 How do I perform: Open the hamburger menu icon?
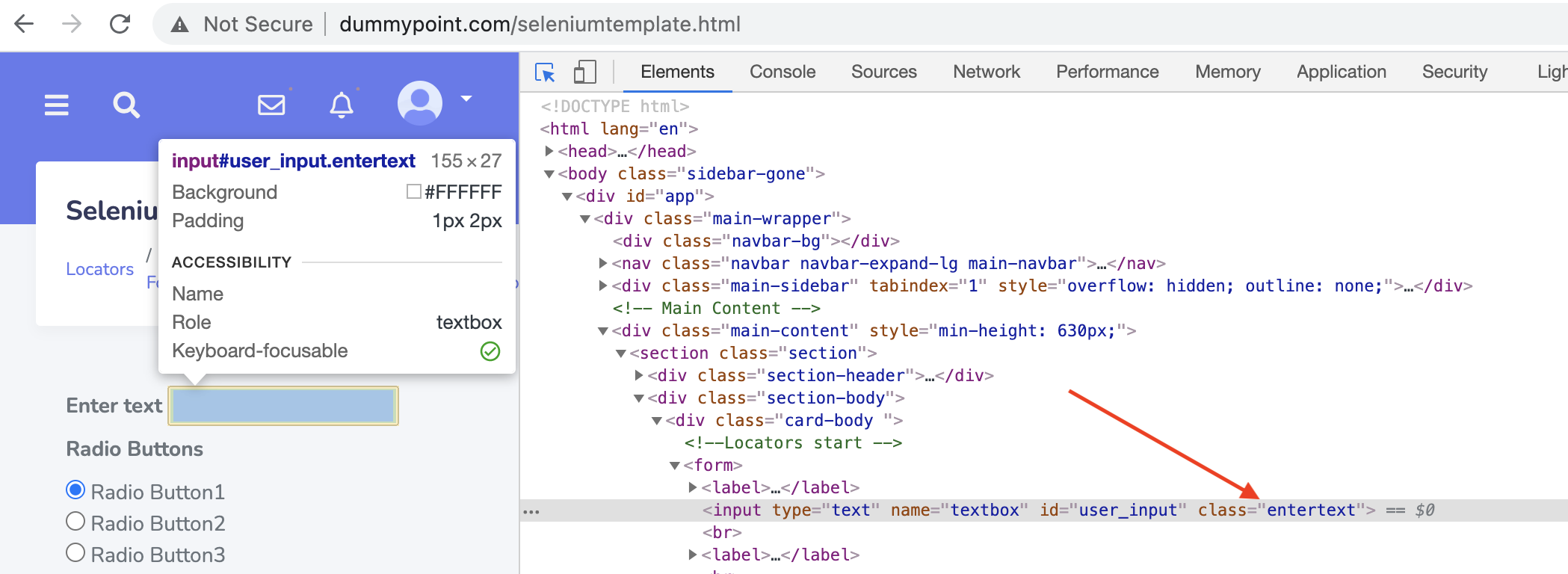point(57,105)
